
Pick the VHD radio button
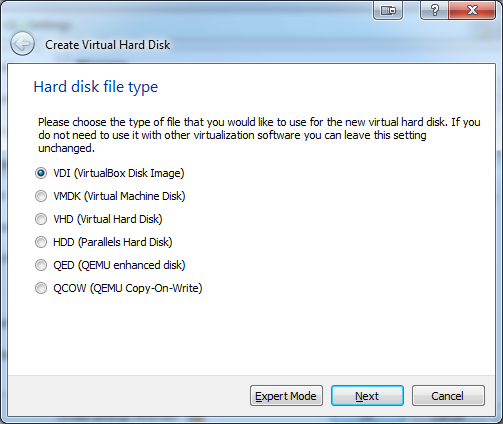pyautogui.click(x=41, y=219)
